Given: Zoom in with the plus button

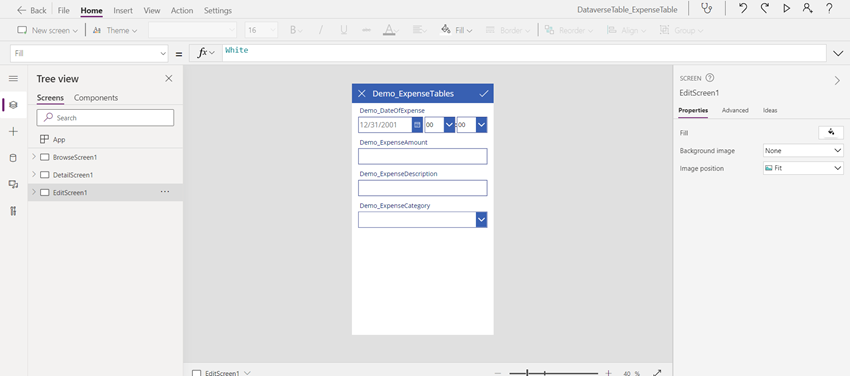Looking at the screenshot, I should pyautogui.click(x=609, y=373).
